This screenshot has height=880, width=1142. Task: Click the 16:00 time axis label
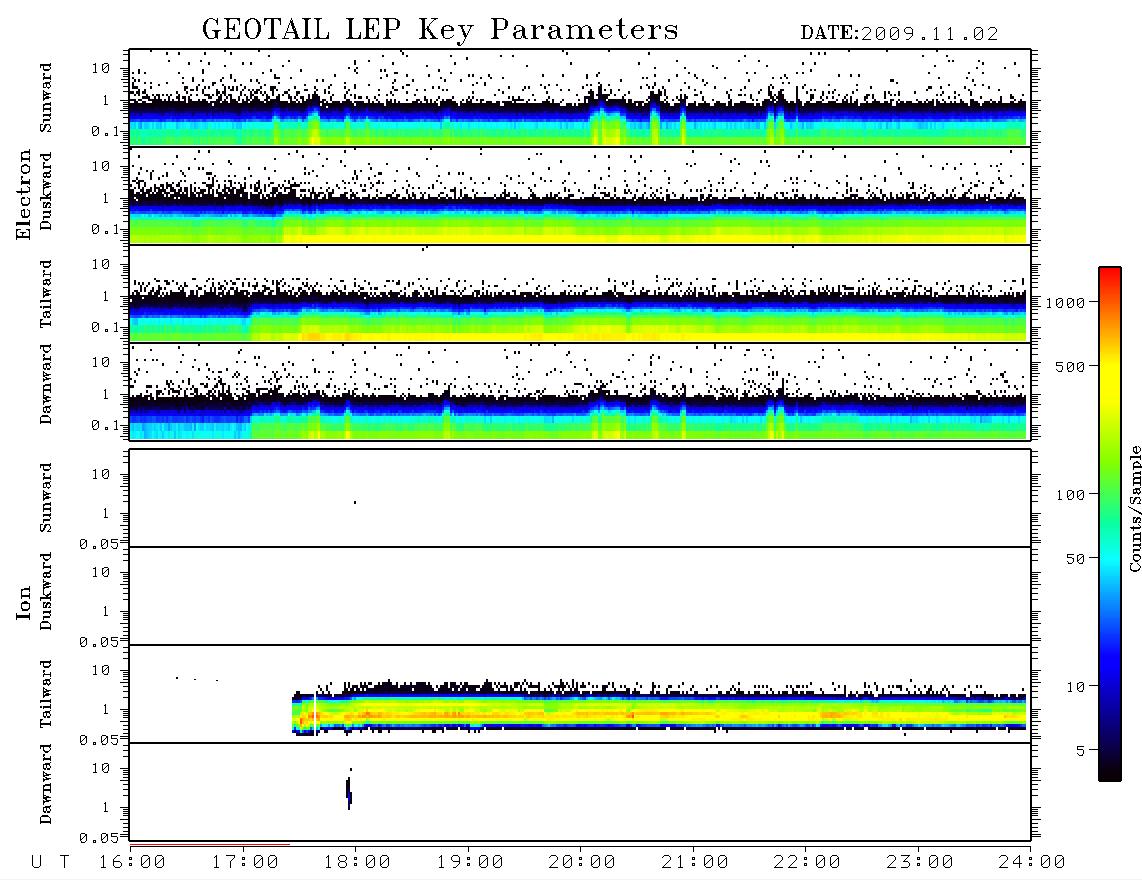point(132,863)
